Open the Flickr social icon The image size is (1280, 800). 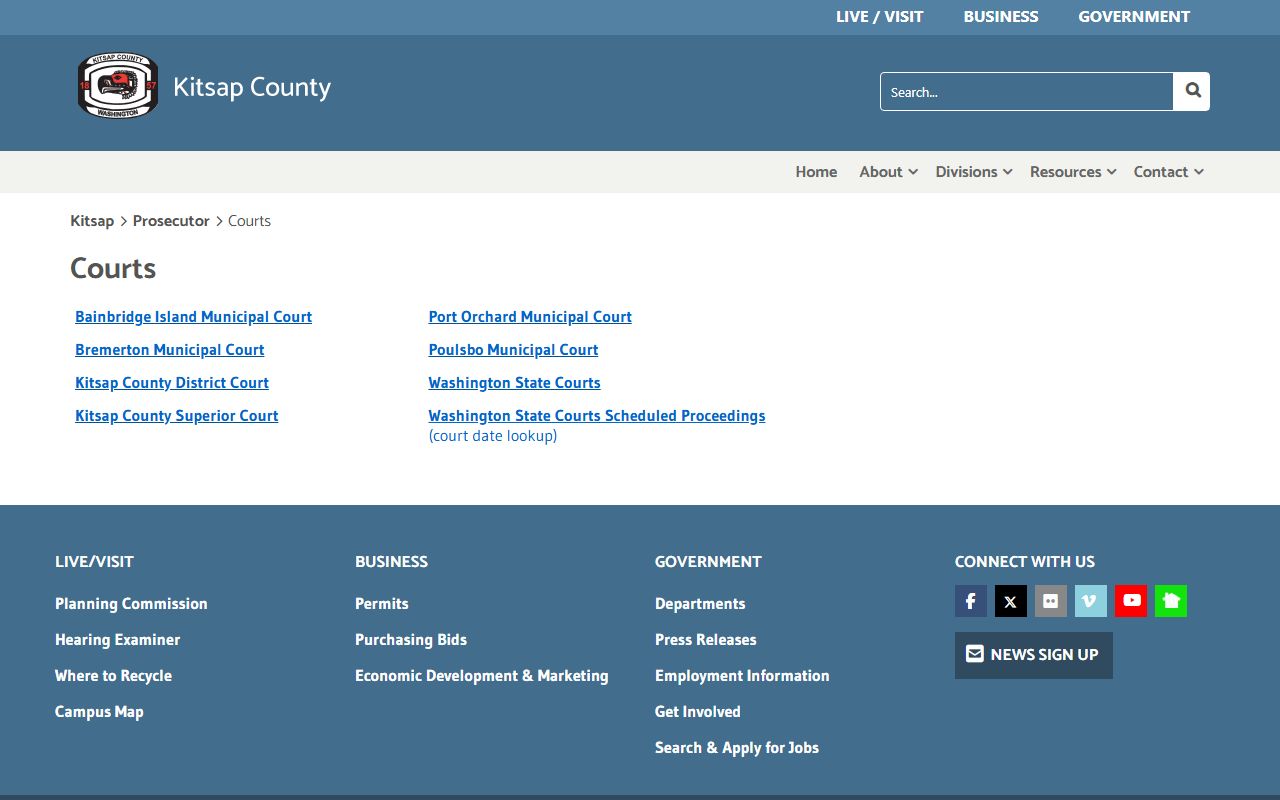pyautogui.click(x=1051, y=601)
